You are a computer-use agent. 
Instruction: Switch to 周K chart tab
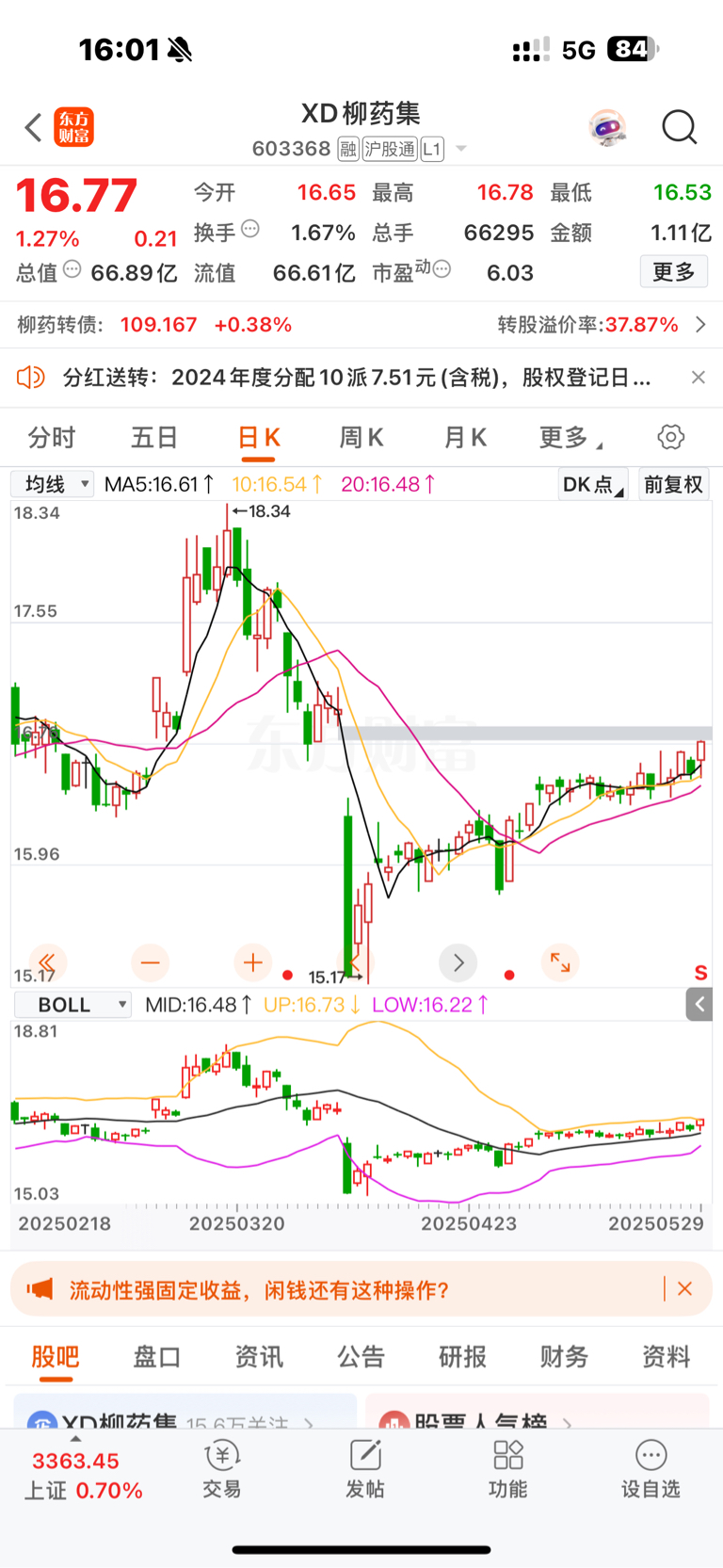361,438
